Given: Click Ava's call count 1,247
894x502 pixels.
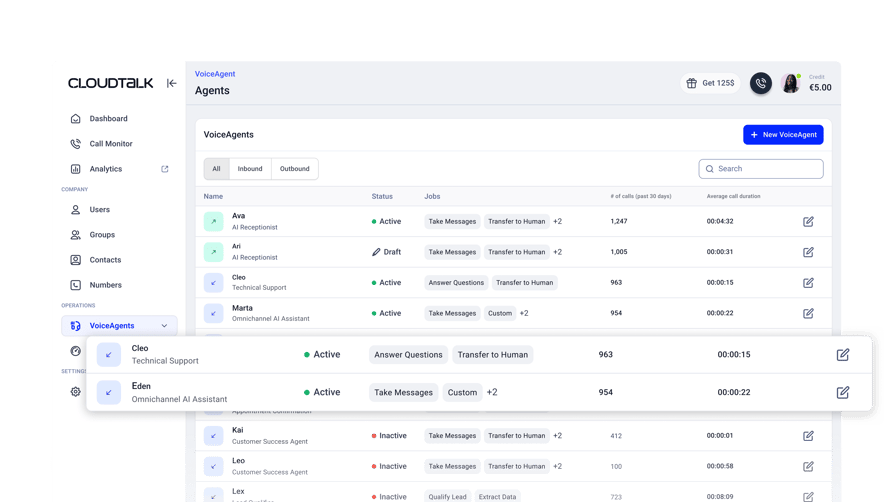Looking at the screenshot, I should coord(619,221).
